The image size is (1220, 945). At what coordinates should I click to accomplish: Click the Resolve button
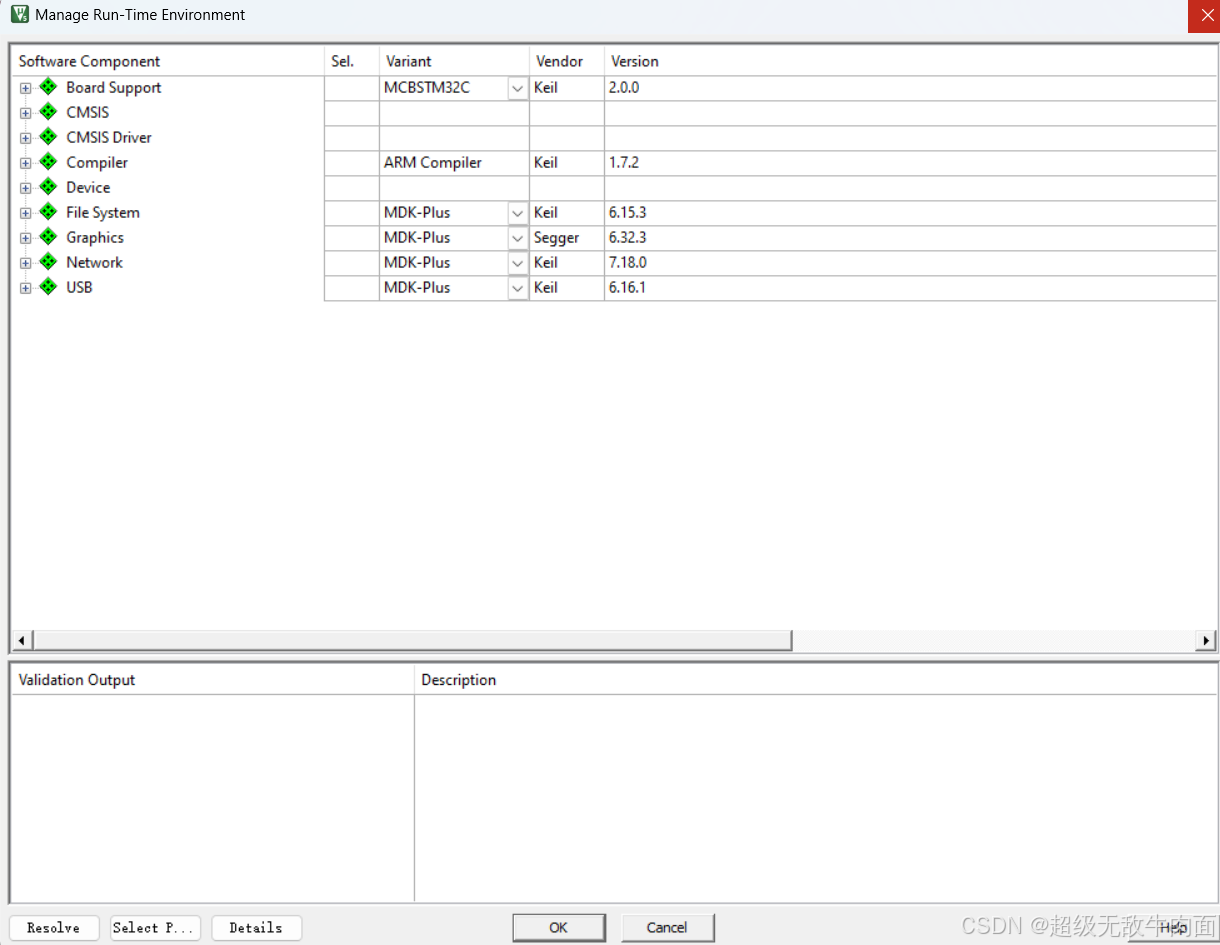pos(54,928)
